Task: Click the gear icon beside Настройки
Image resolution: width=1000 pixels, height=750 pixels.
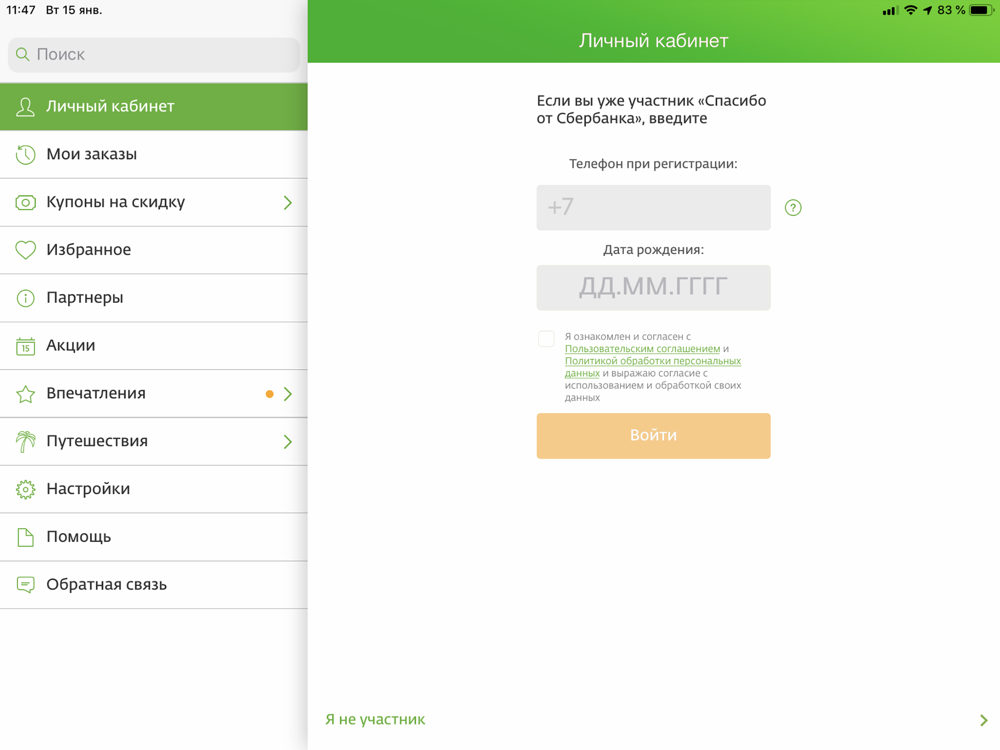Action: (x=26, y=489)
